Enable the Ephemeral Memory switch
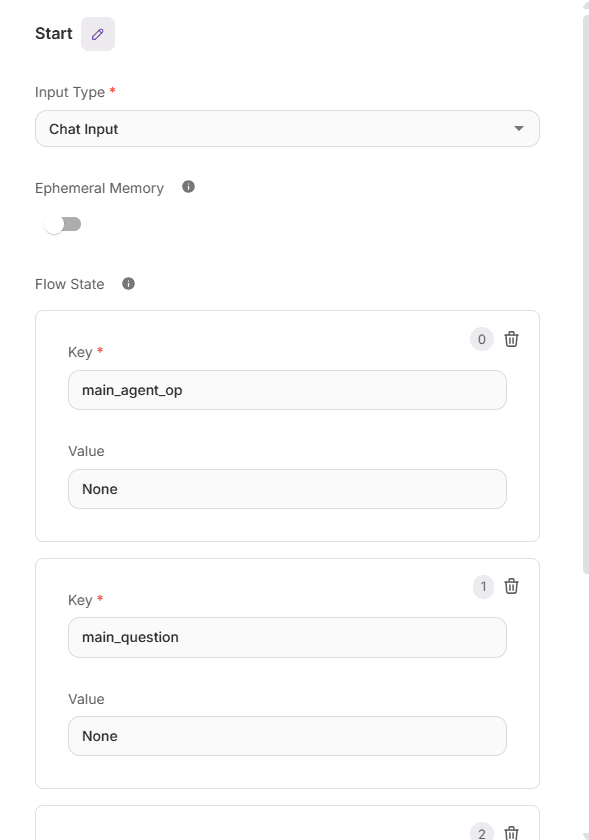589x840 pixels. [63, 224]
